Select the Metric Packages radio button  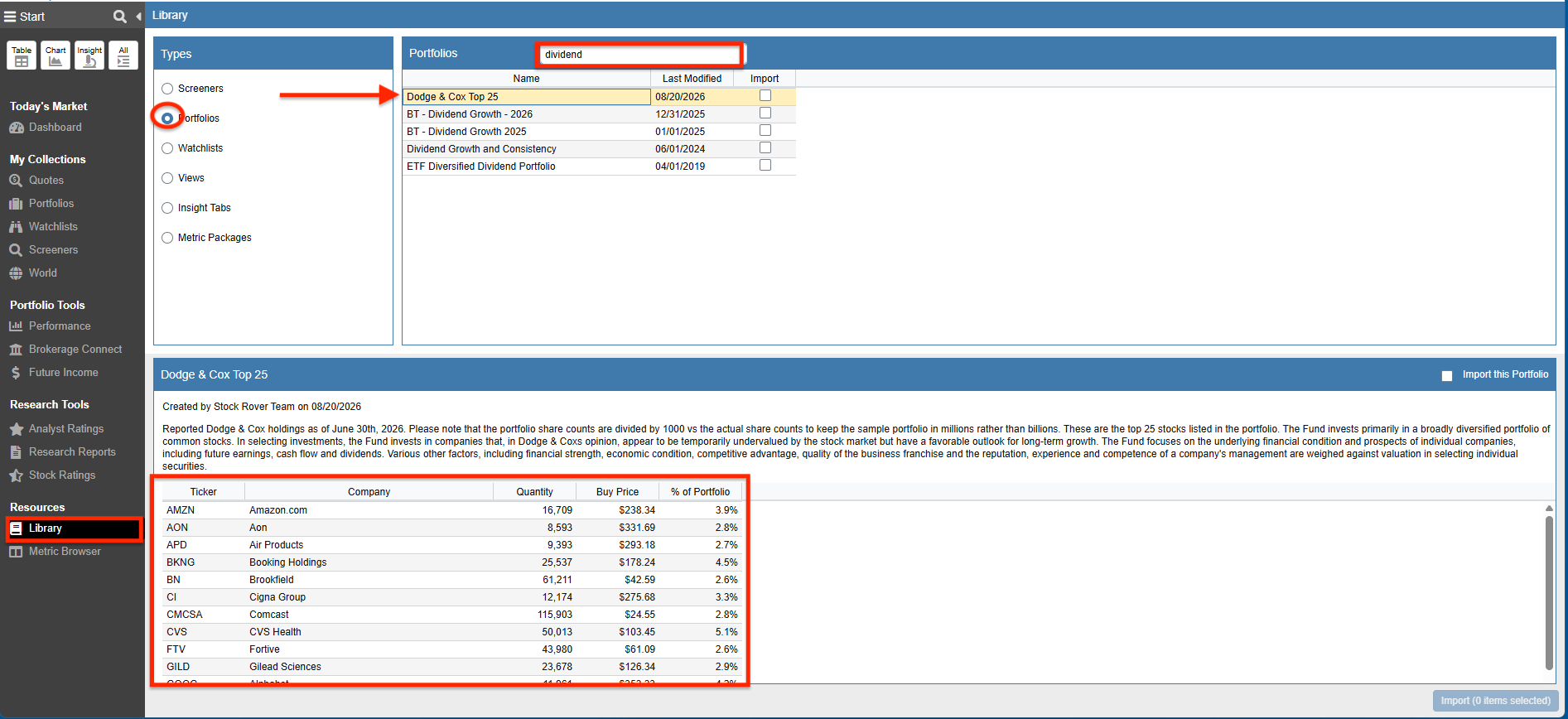167,238
